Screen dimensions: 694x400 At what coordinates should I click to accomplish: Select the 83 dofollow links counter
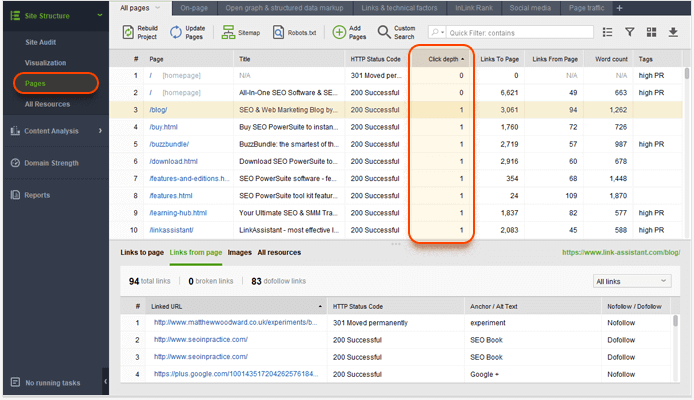[x=278, y=281]
